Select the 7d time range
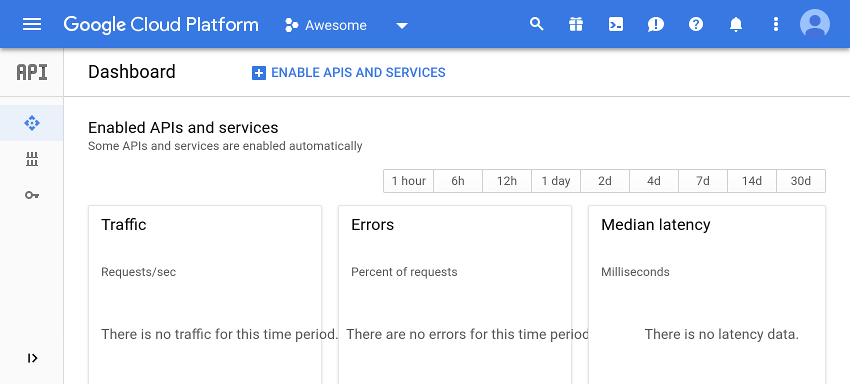850x384 pixels. tap(703, 181)
